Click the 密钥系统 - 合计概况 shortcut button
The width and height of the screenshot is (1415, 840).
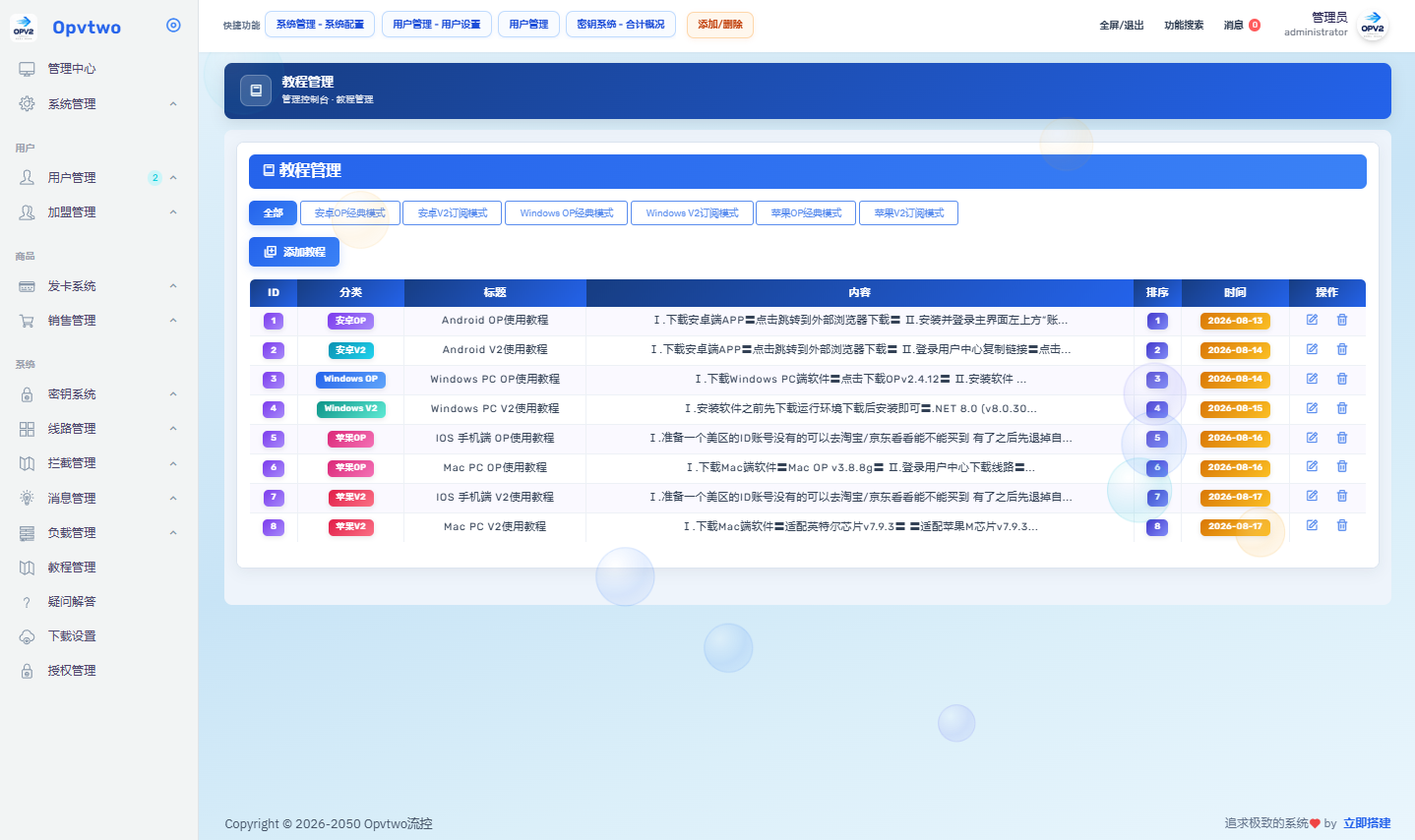621,25
